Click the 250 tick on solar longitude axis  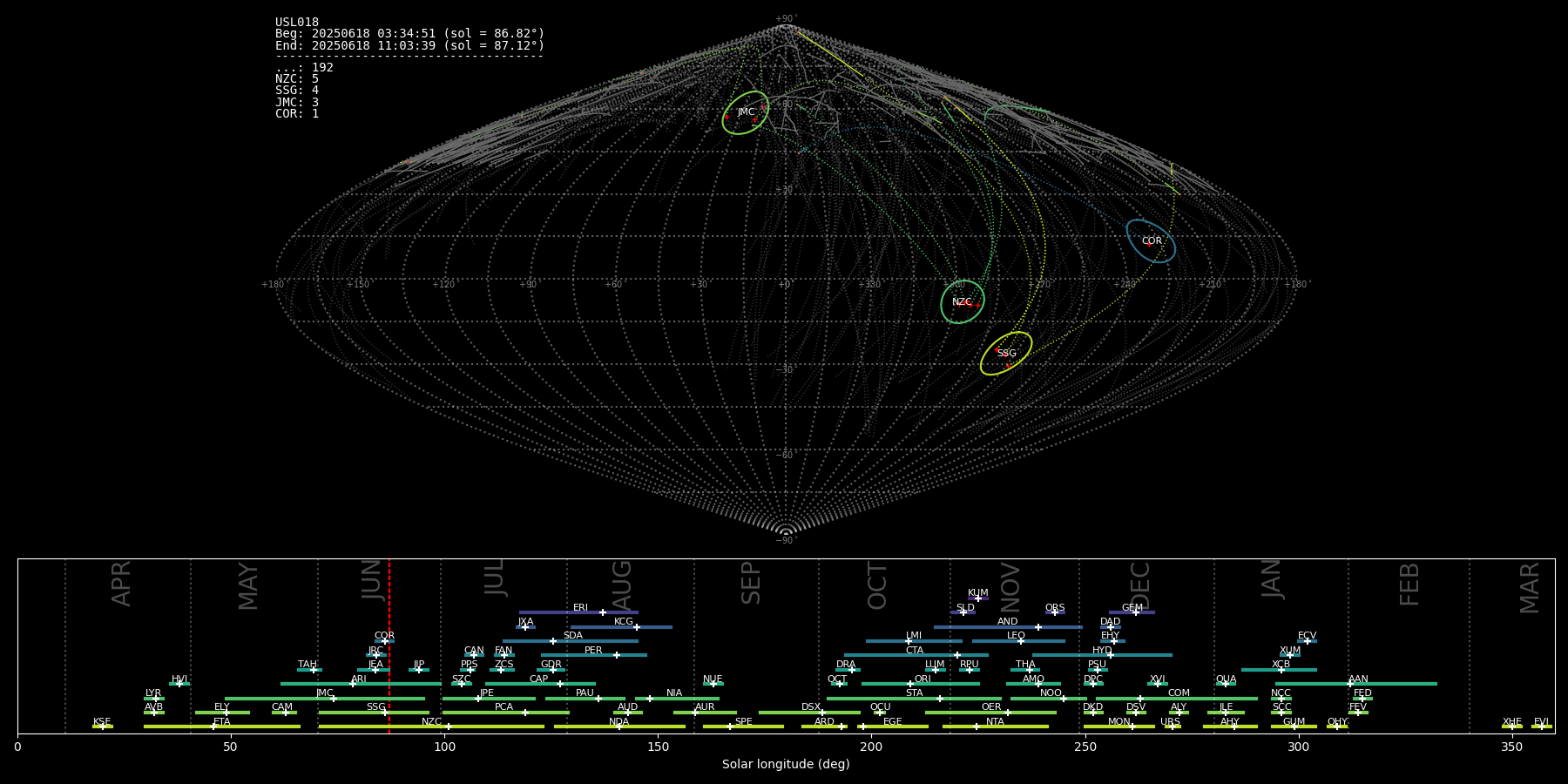point(1085,747)
